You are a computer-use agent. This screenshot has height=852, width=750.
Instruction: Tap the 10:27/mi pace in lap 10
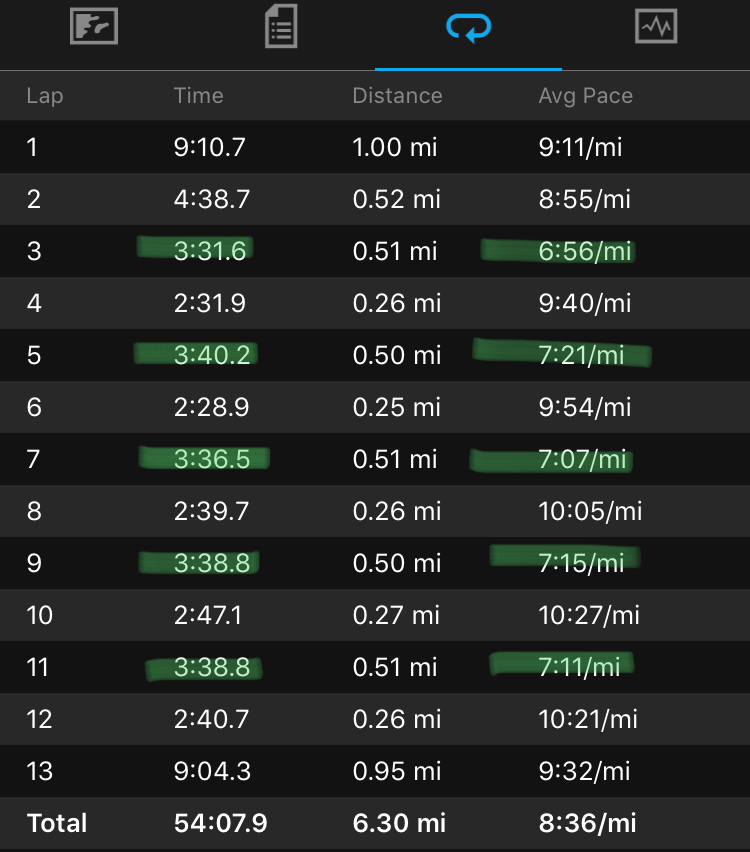pos(589,615)
